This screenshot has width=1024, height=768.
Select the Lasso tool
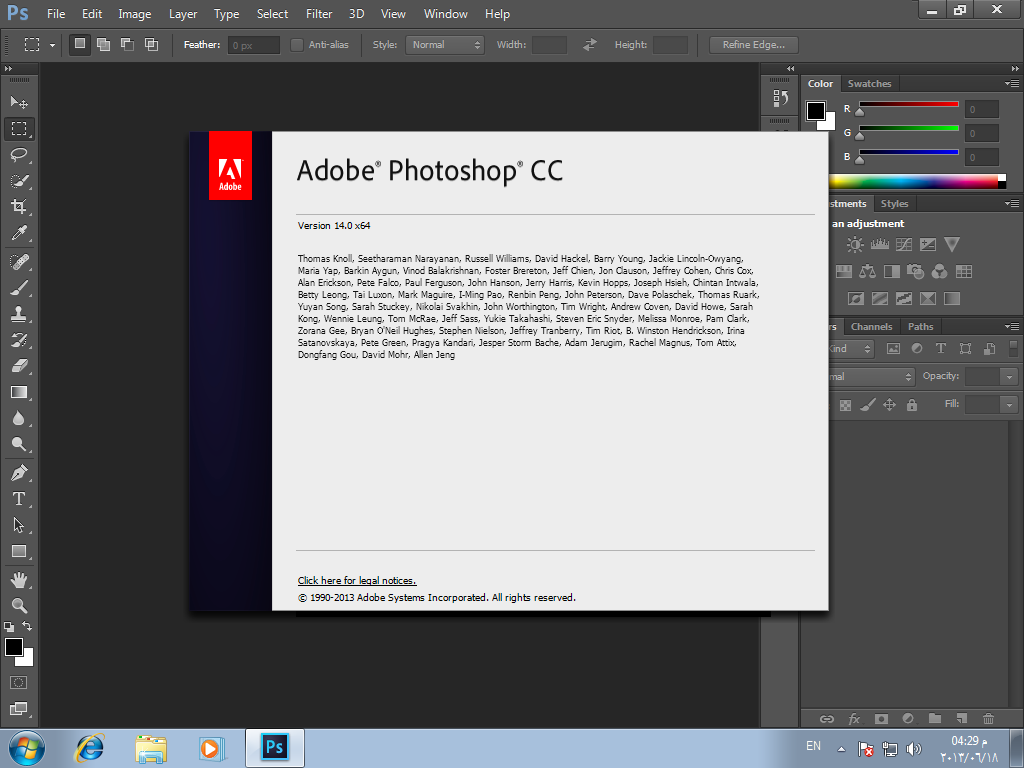[x=19, y=155]
